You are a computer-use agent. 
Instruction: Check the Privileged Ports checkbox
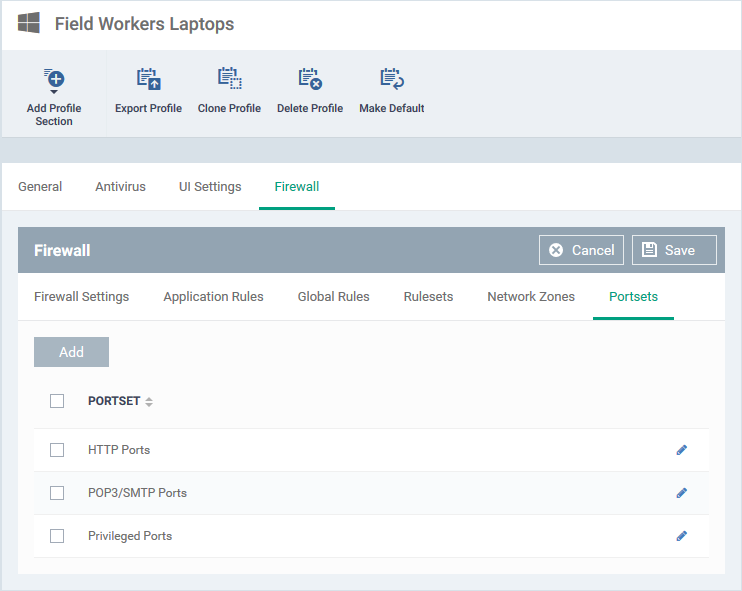(57, 536)
